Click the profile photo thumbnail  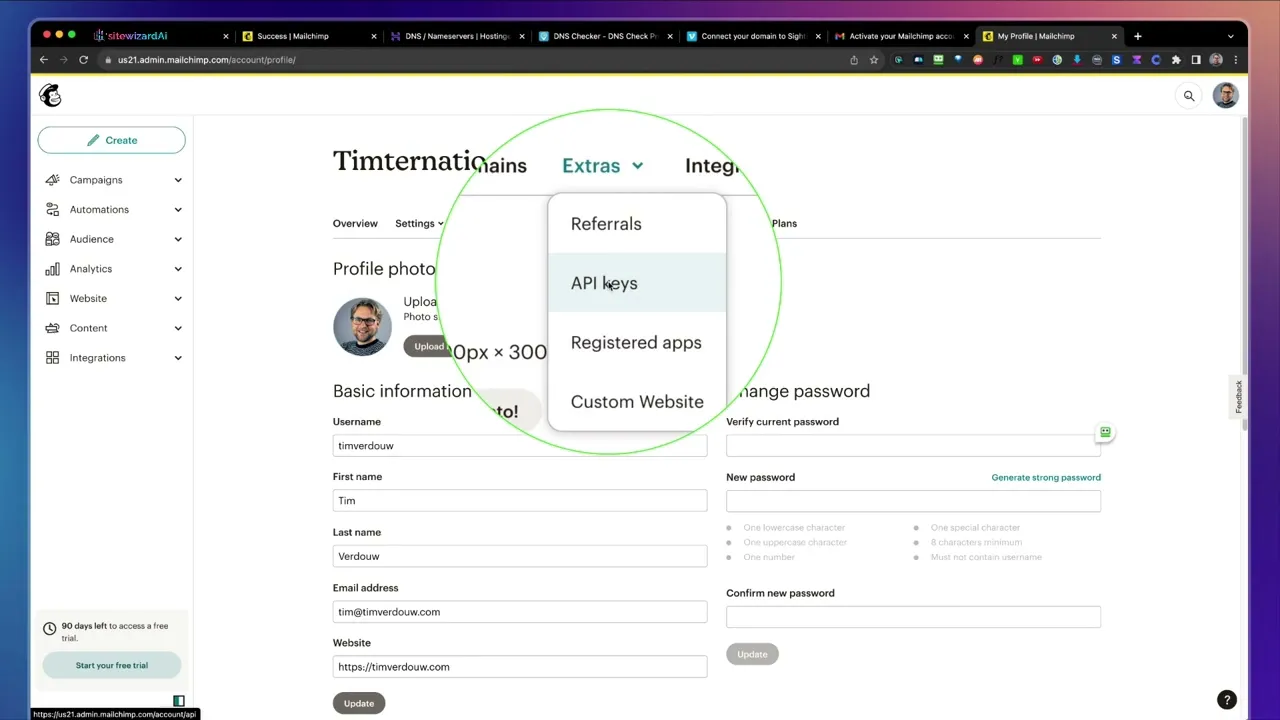(x=362, y=326)
